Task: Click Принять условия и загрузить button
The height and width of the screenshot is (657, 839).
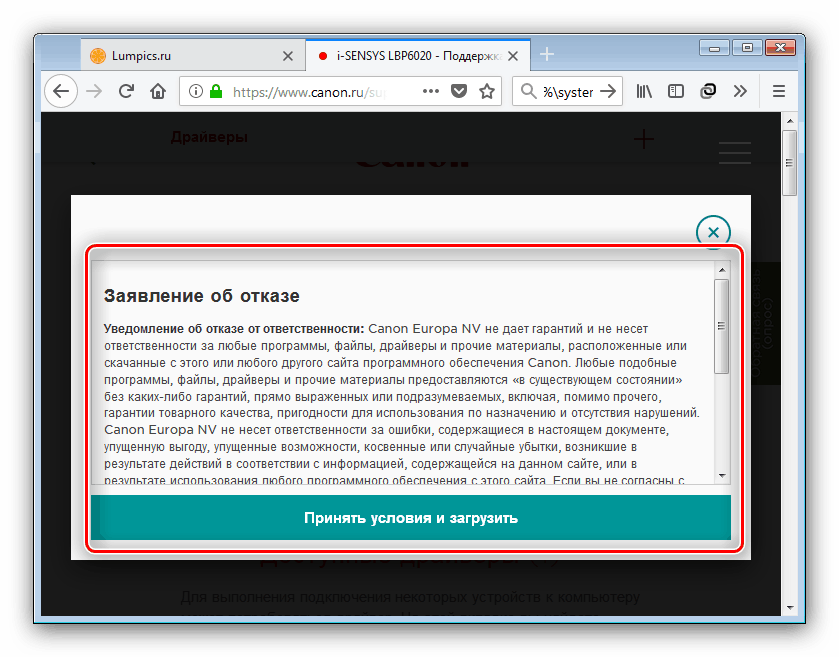Action: pos(411,519)
